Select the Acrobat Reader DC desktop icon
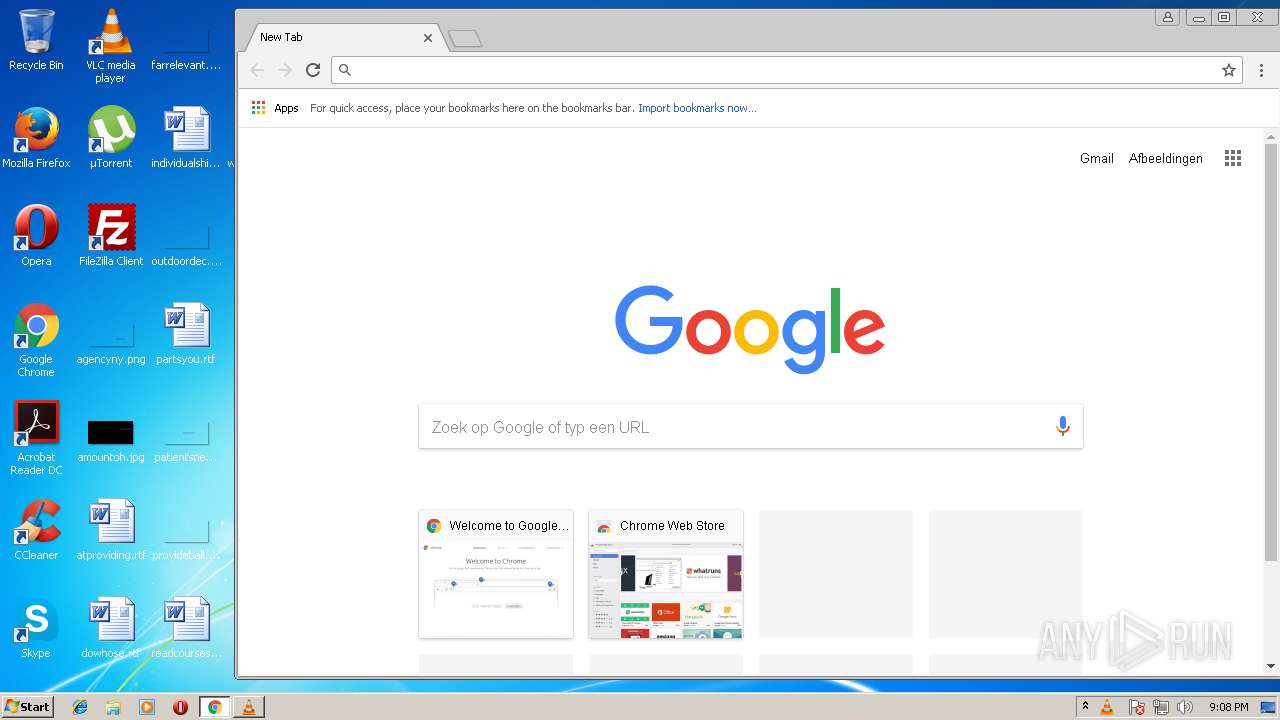Image resolution: width=1280 pixels, height=720 pixels. [x=36, y=438]
